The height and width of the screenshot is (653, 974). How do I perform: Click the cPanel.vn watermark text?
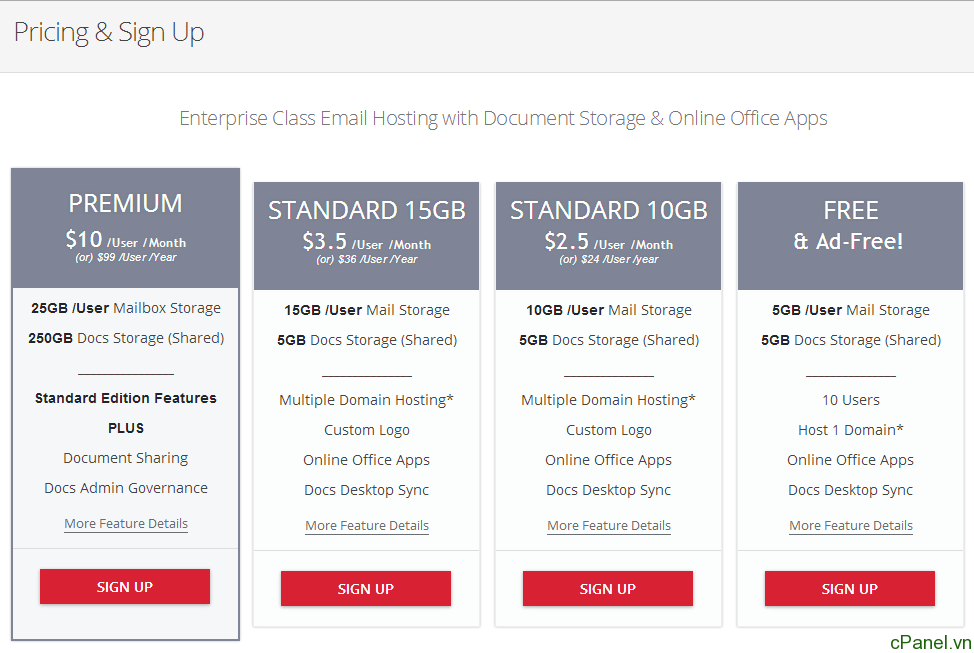[930, 642]
